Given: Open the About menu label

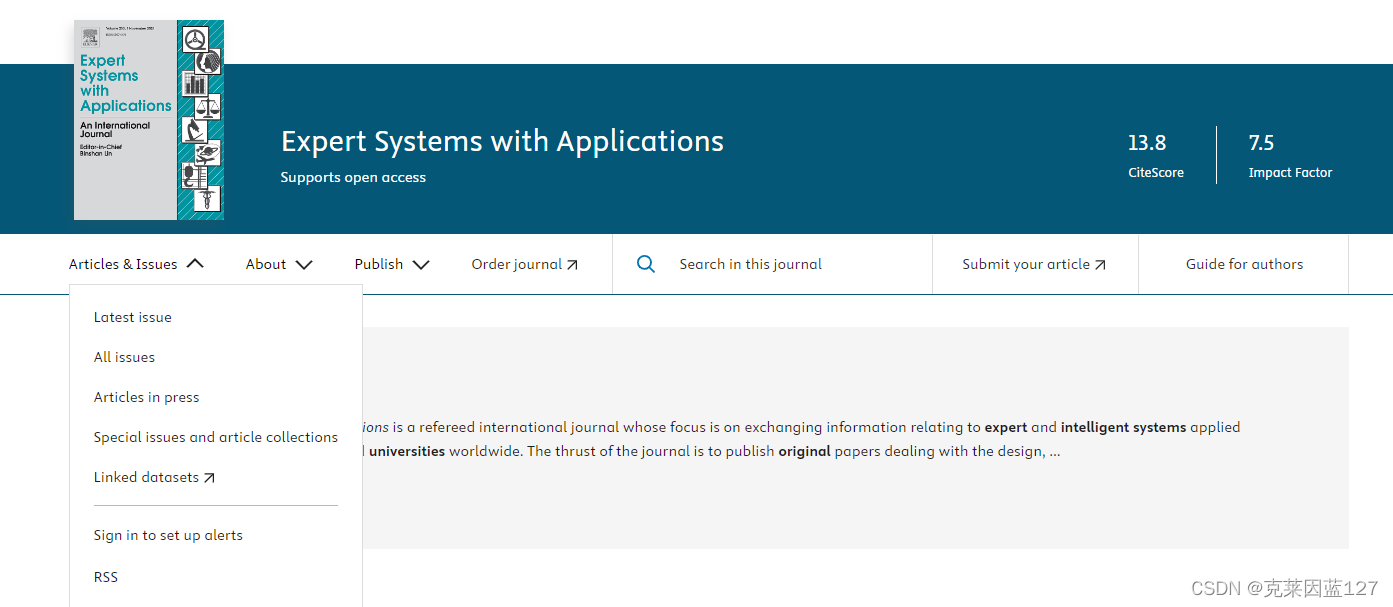Looking at the screenshot, I should 266,264.
